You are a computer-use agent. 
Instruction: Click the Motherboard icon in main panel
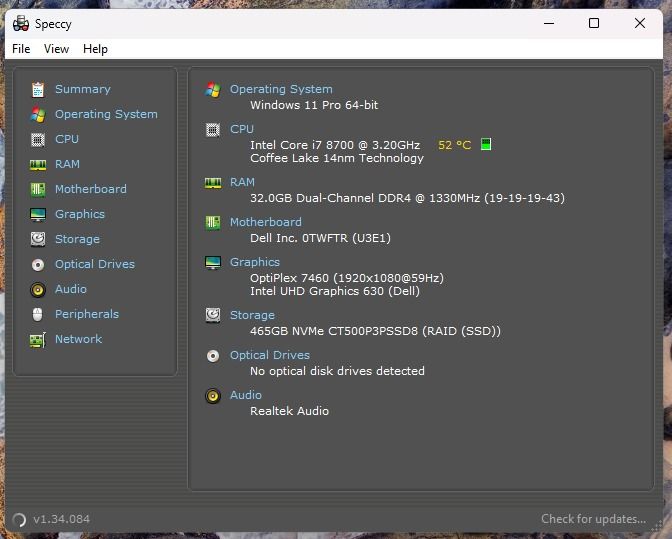pyautogui.click(x=213, y=223)
